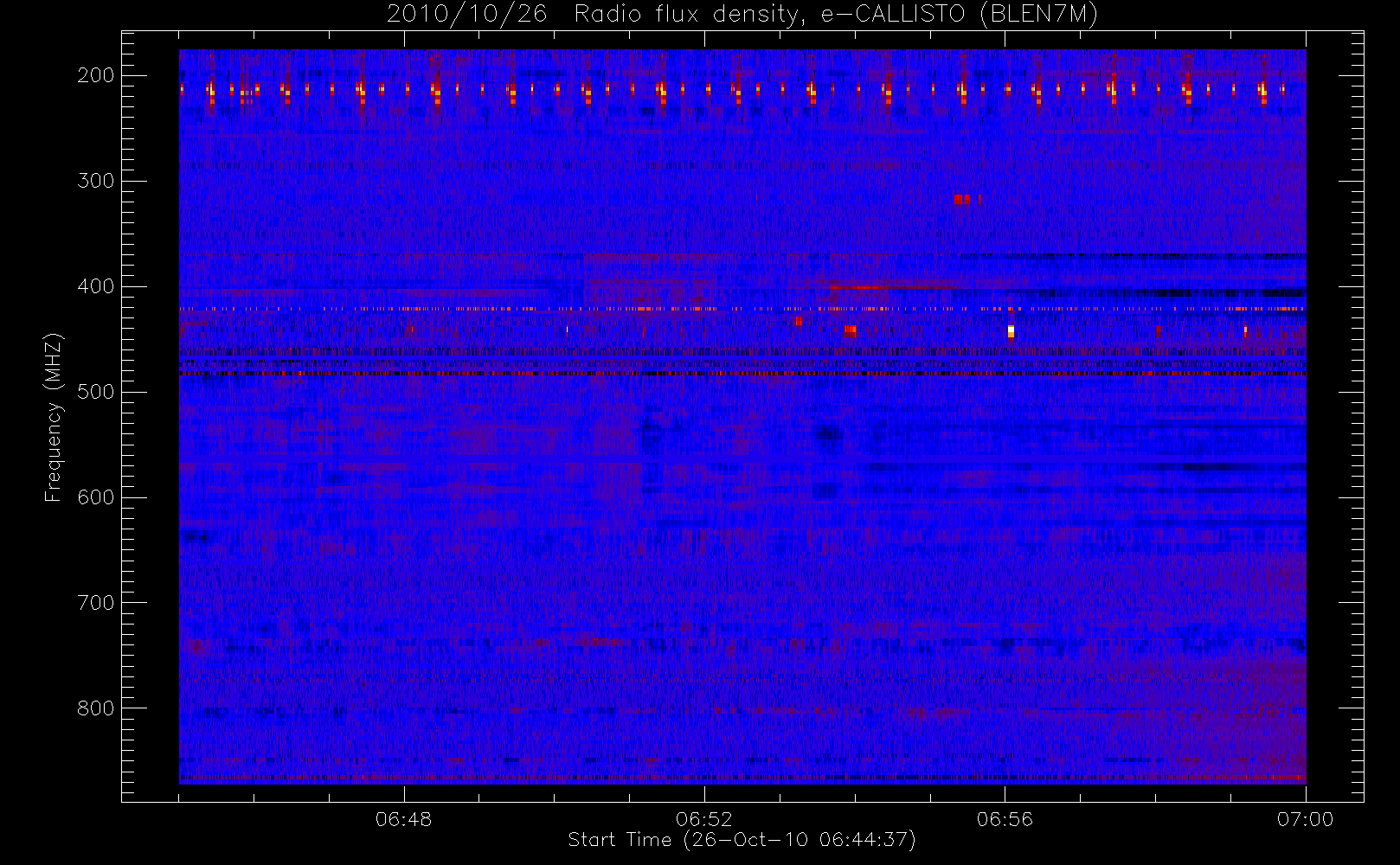Select the 600 frequency tick label
The width and height of the screenshot is (1400, 865).
(x=96, y=497)
